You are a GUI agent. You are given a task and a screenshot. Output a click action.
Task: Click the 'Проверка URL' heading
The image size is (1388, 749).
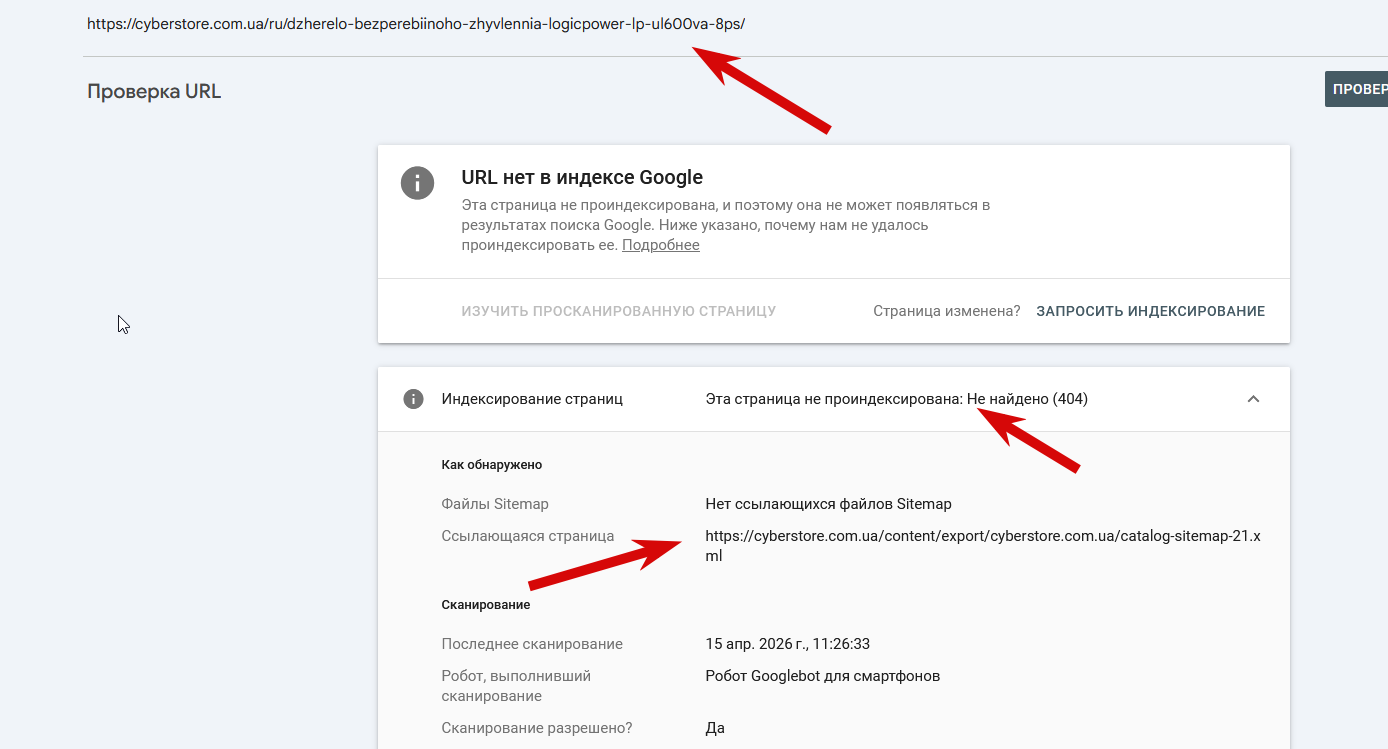154,92
